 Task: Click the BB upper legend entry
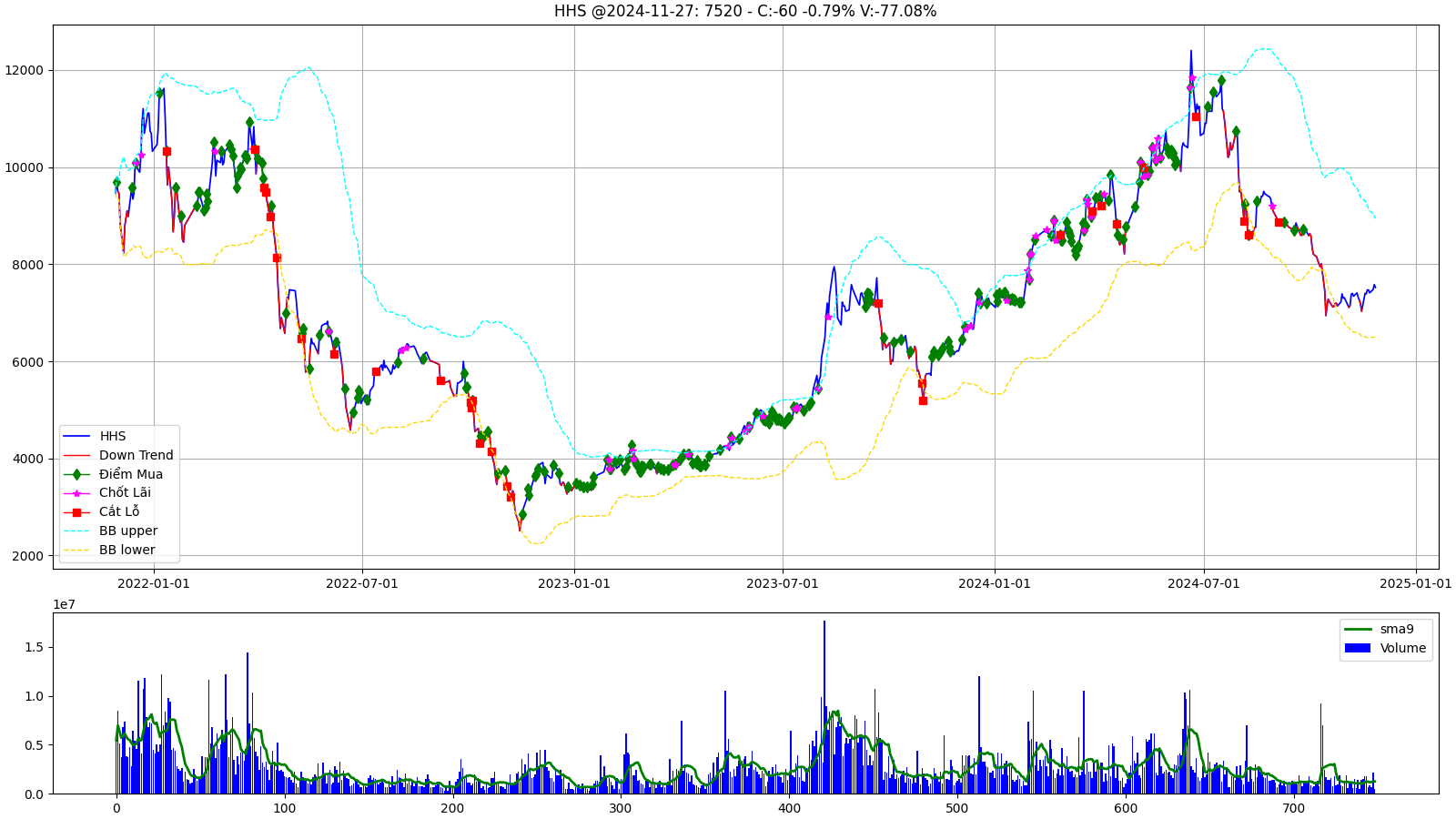click(128, 531)
